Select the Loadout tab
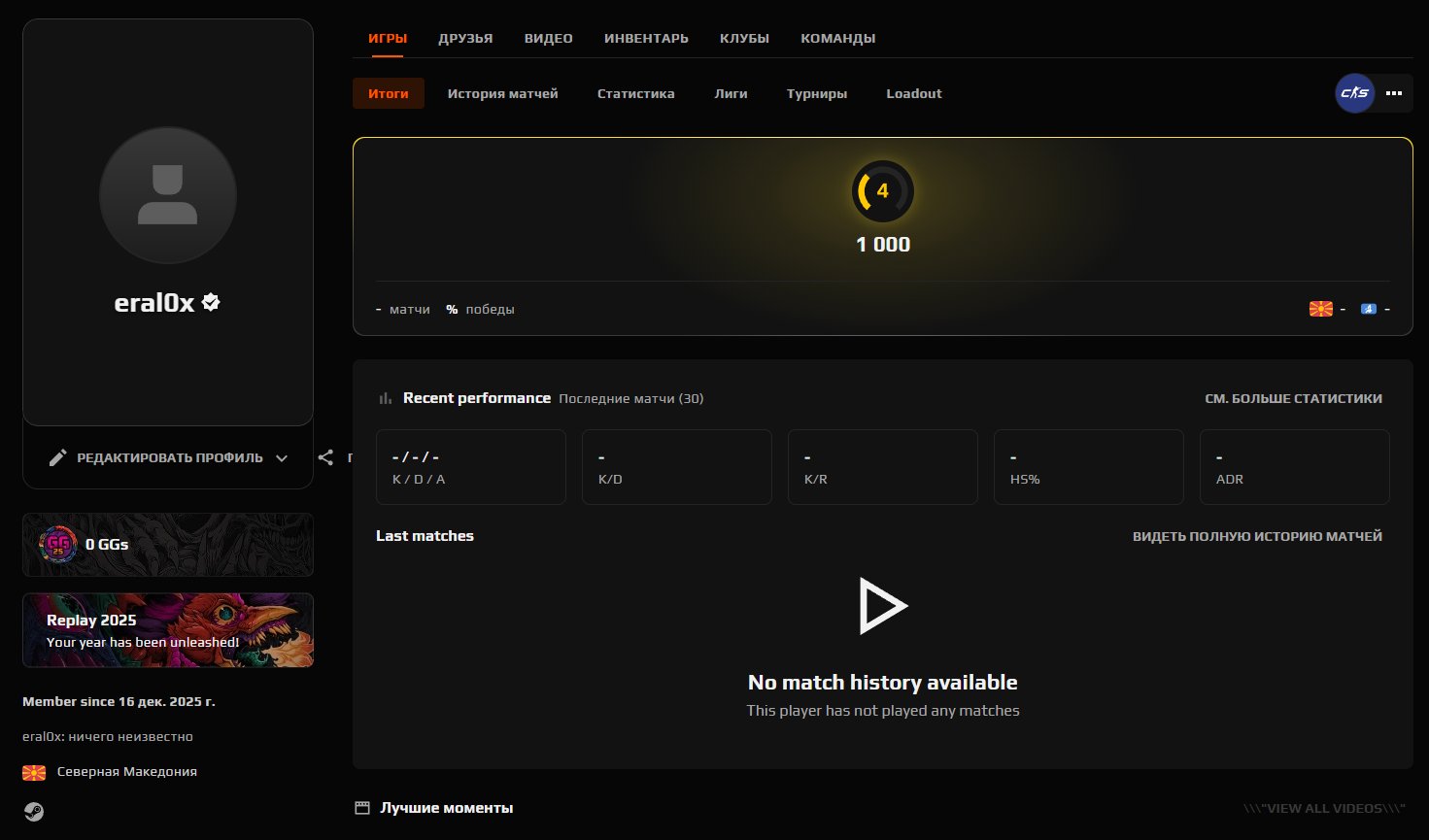 913,93
